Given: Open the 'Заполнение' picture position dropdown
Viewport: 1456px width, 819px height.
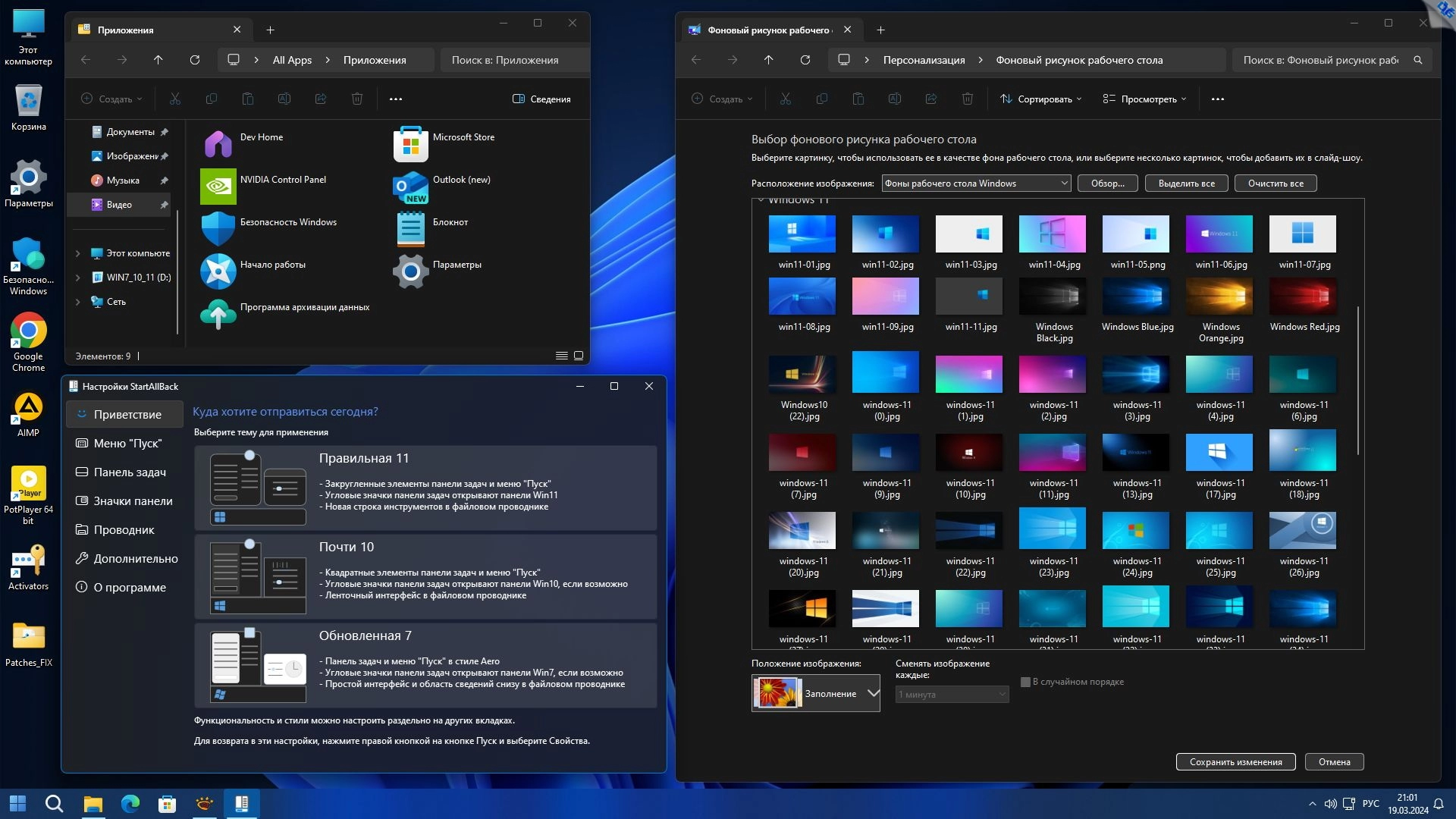Looking at the screenshot, I should [815, 693].
